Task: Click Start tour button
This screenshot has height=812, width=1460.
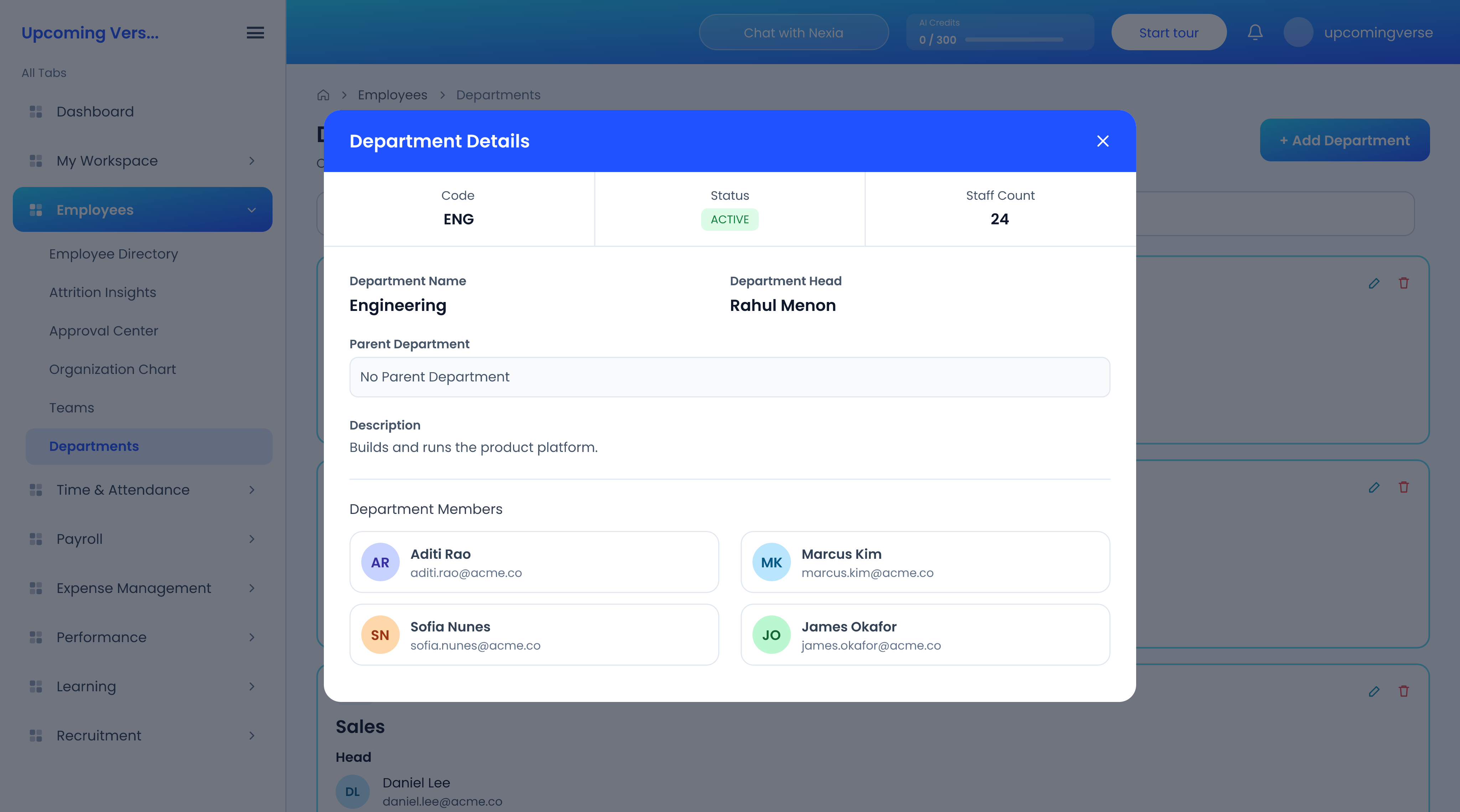Action: 1169,32
